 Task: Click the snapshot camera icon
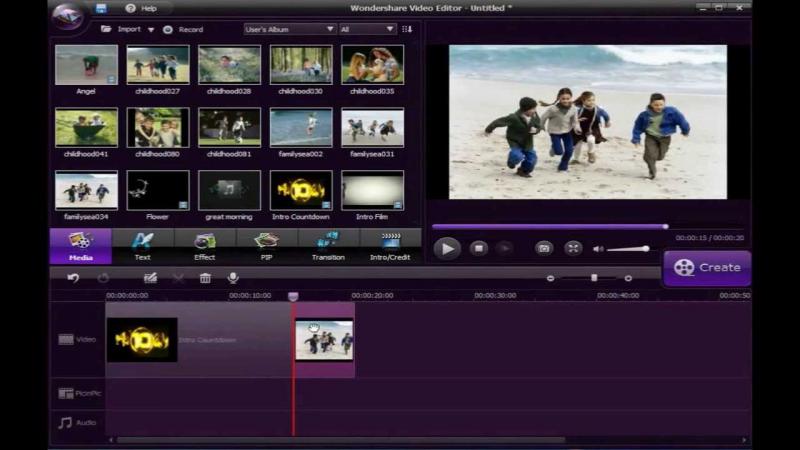point(544,248)
